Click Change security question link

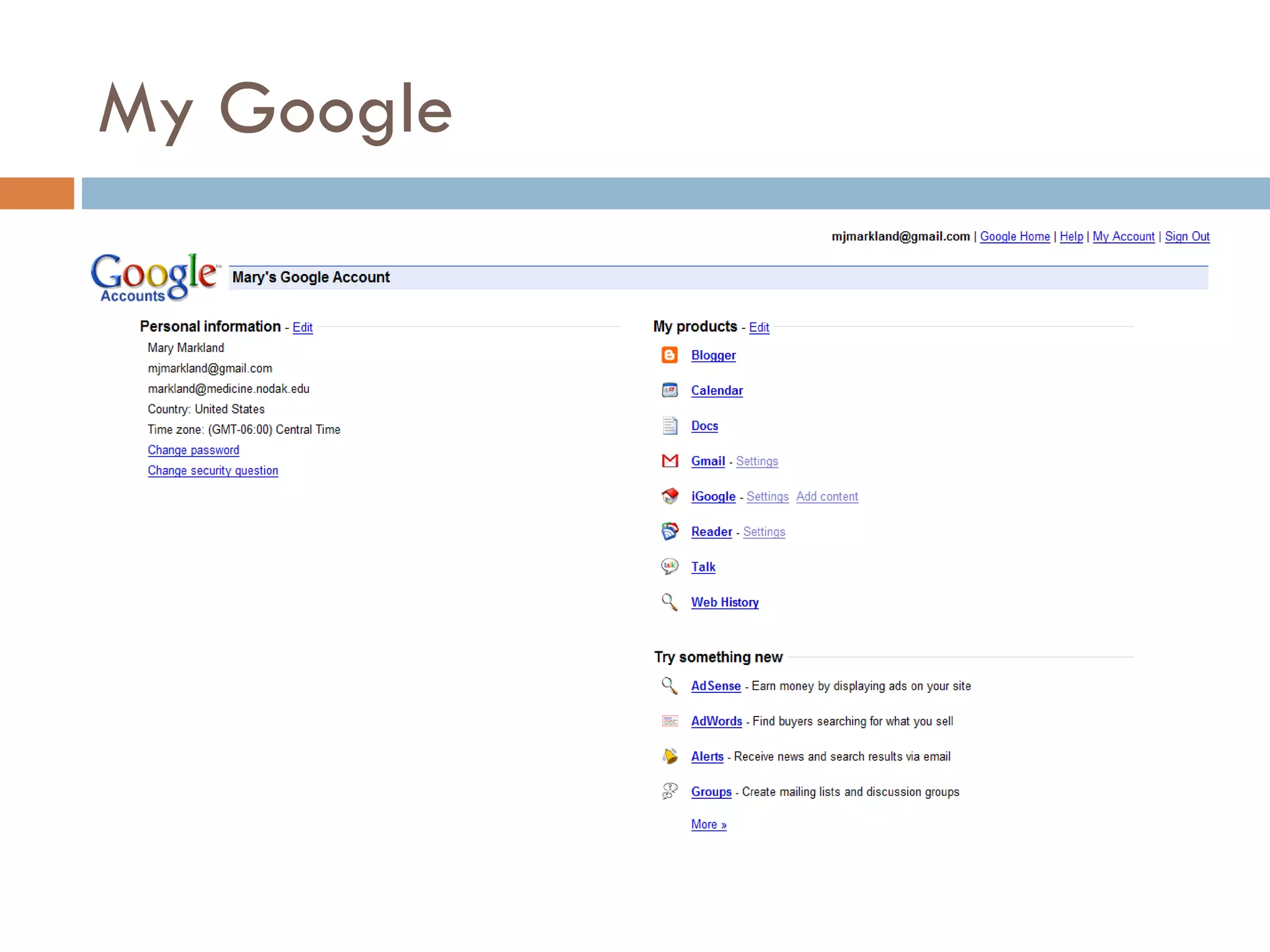[213, 470]
